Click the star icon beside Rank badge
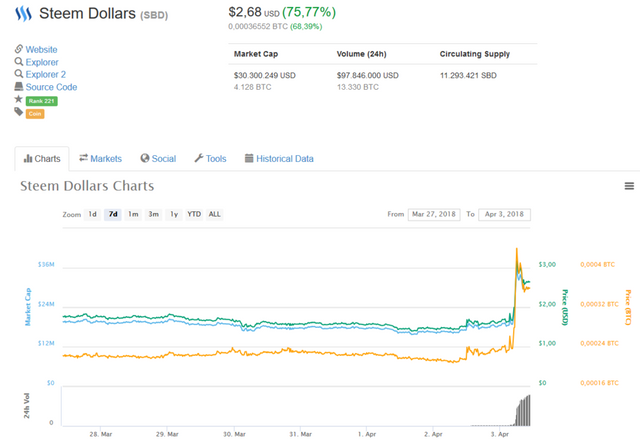 18,99
